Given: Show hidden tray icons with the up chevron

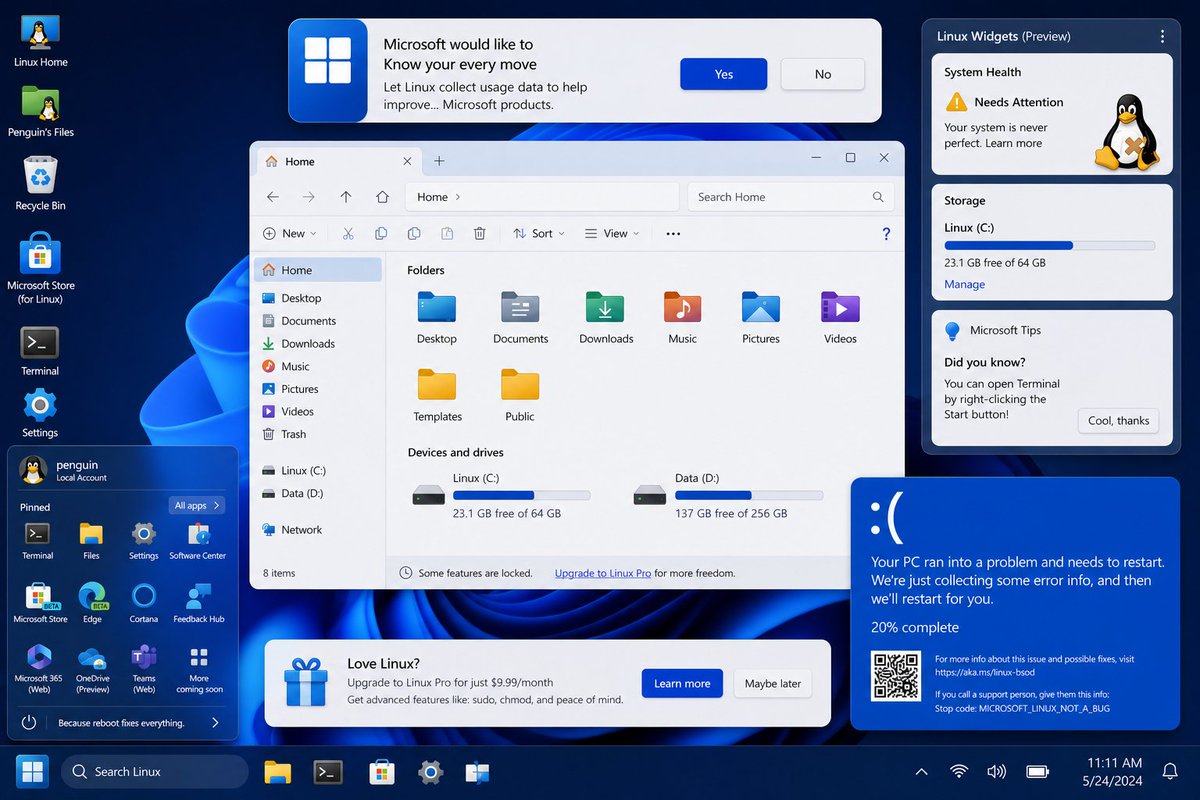Looking at the screenshot, I should point(921,771).
